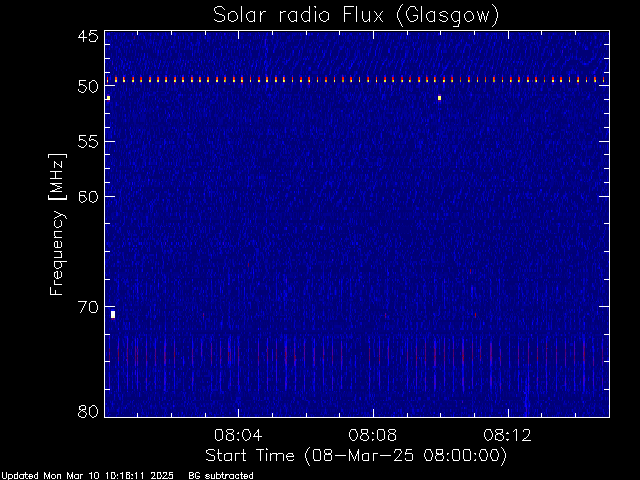
Task: Click the 08:04 time tick label
Action: [238, 435]
